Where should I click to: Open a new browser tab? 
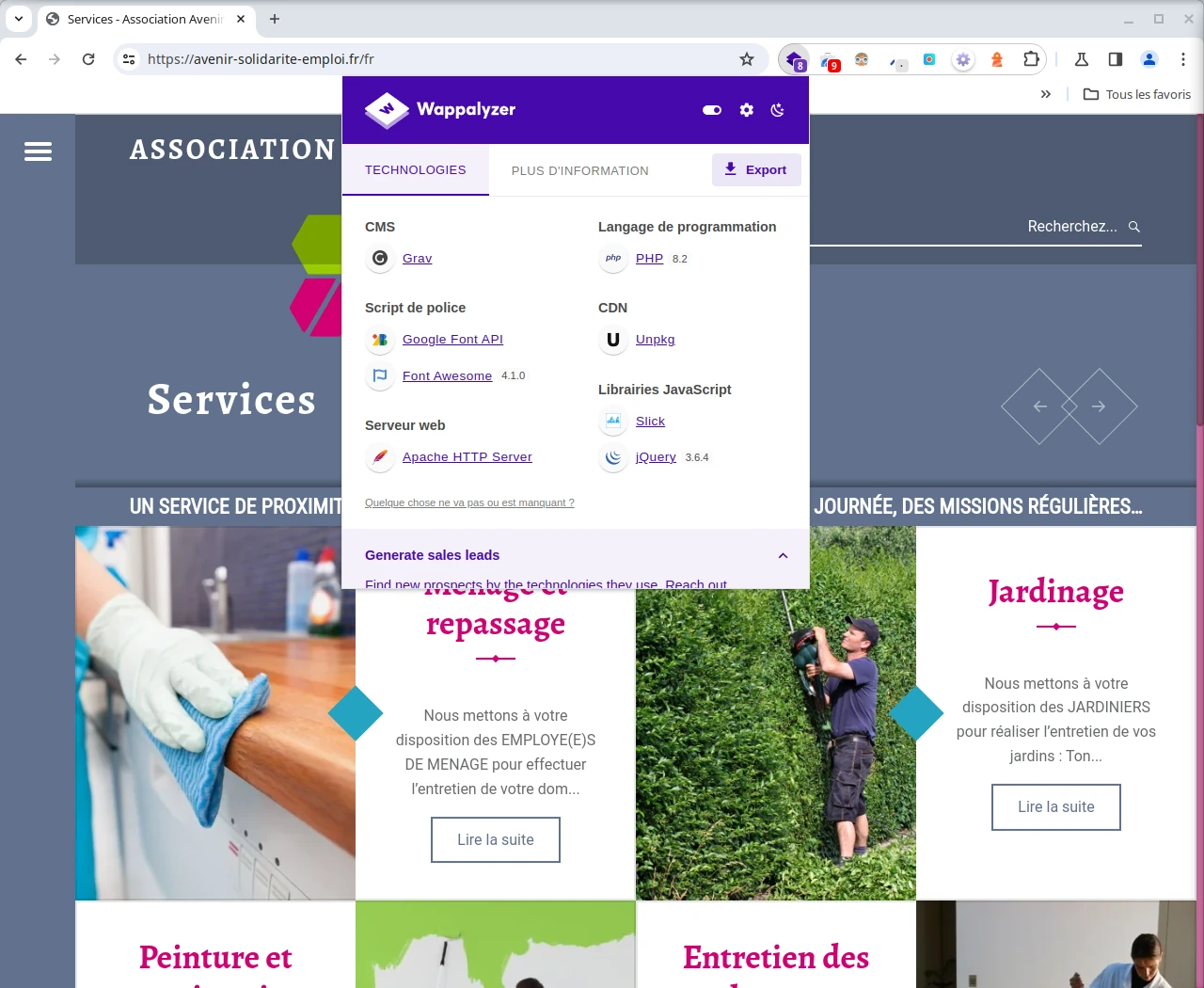pyautogui.click(x=275, y=19)
